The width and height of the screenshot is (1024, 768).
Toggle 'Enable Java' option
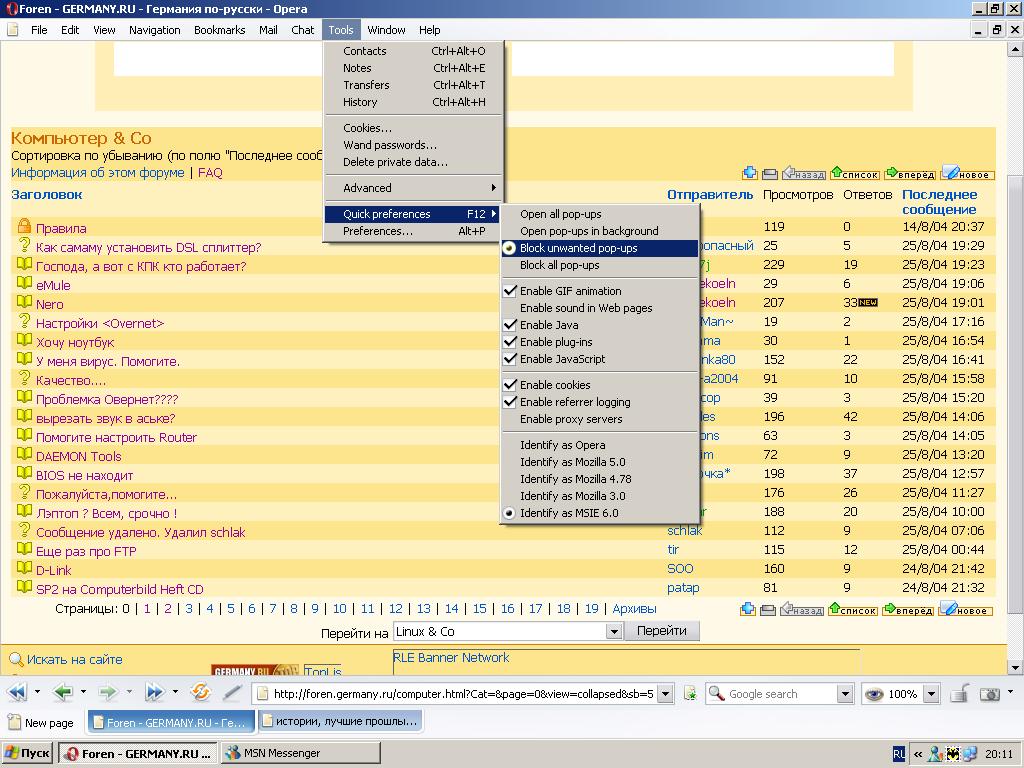pos(600,325)
